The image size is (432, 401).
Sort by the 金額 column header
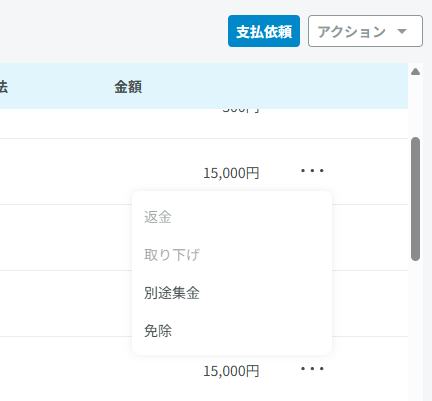(x=128, y=87)
